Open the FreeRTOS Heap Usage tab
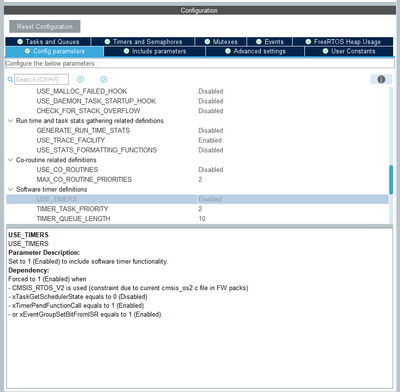Screen dimensions: 400x392 click(x=343, y=42)
